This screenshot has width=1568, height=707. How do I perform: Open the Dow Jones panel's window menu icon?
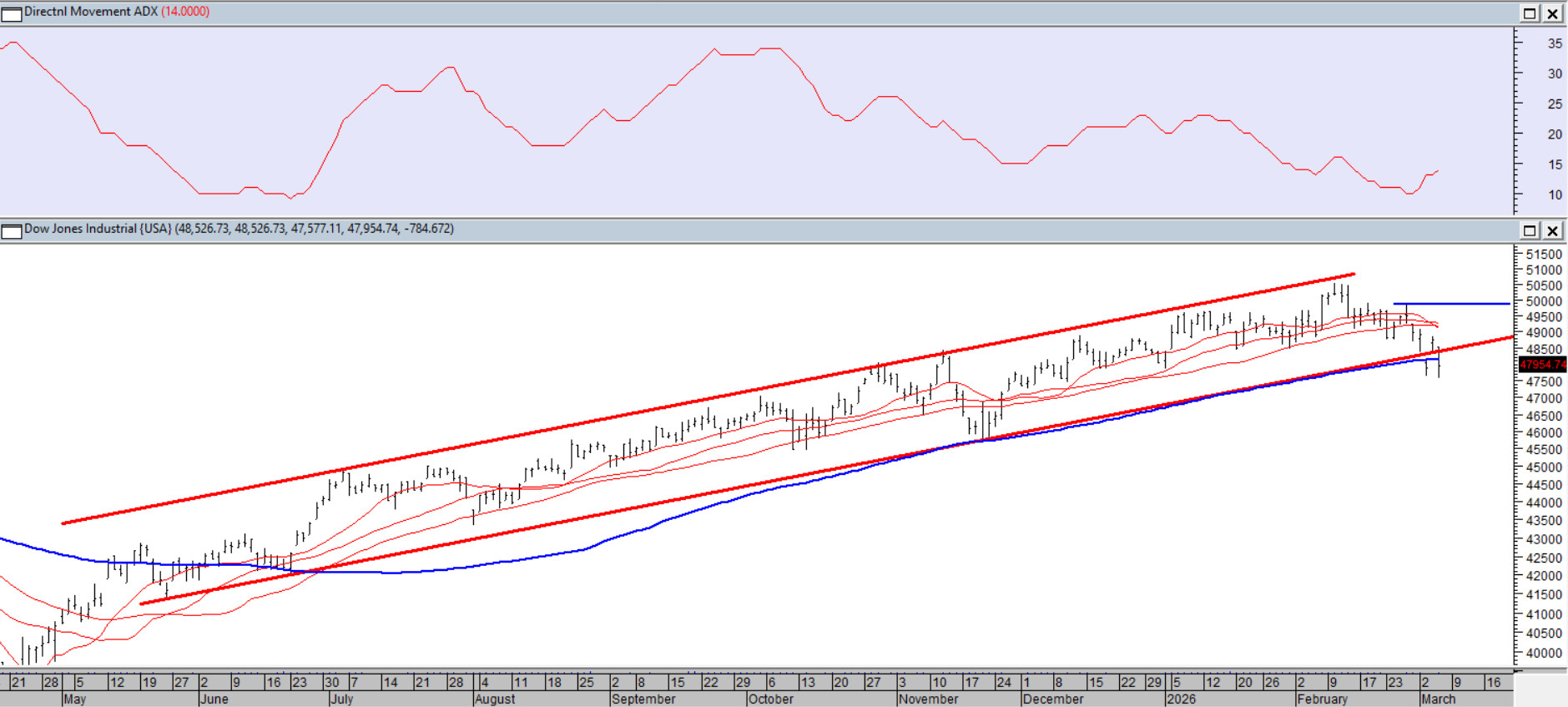tap(12, 230)
